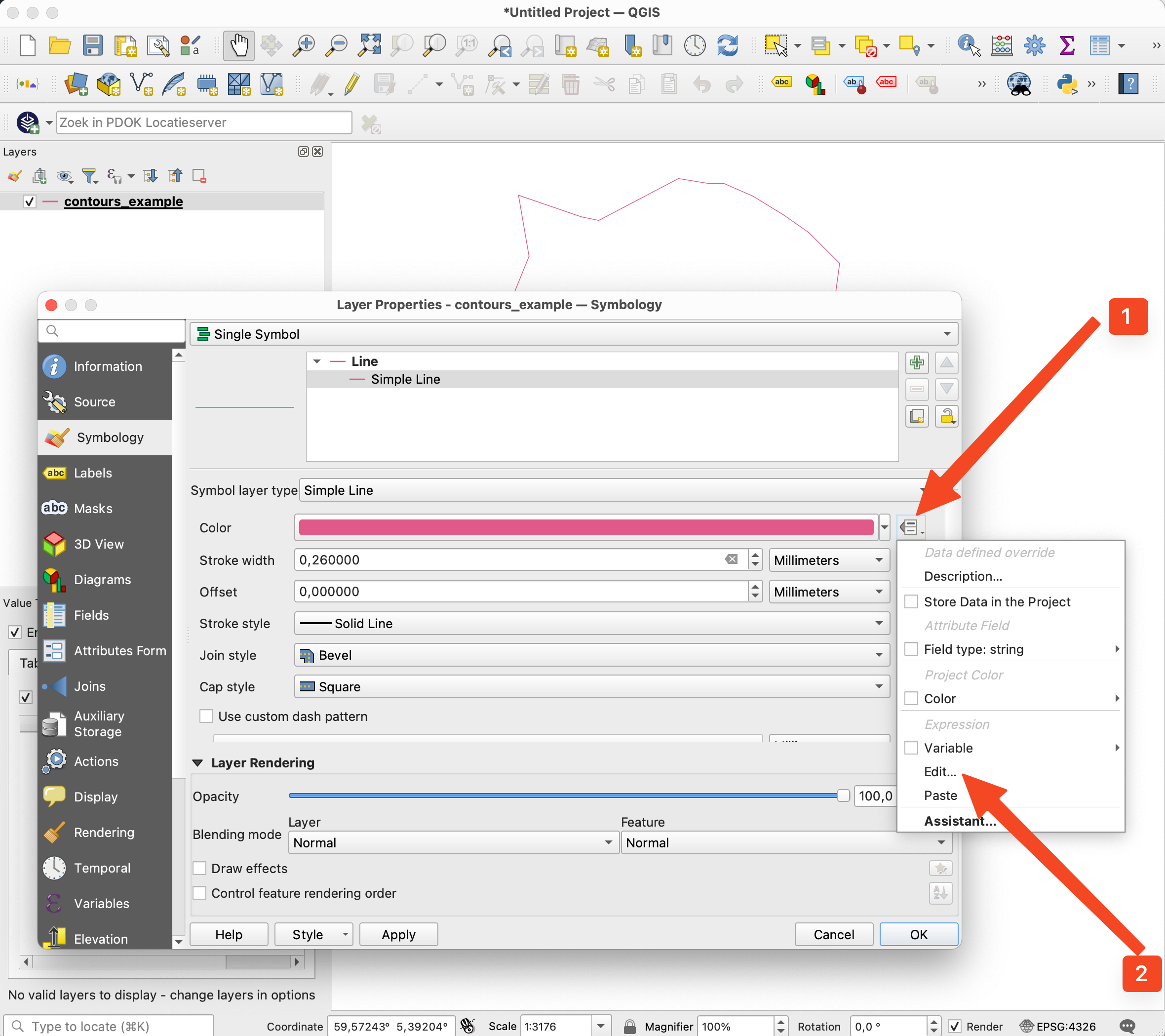The width and height of the screenshot is (1165, 1036).
Task: Click the lock symbol layer icon
Action: tap(947, 416)
